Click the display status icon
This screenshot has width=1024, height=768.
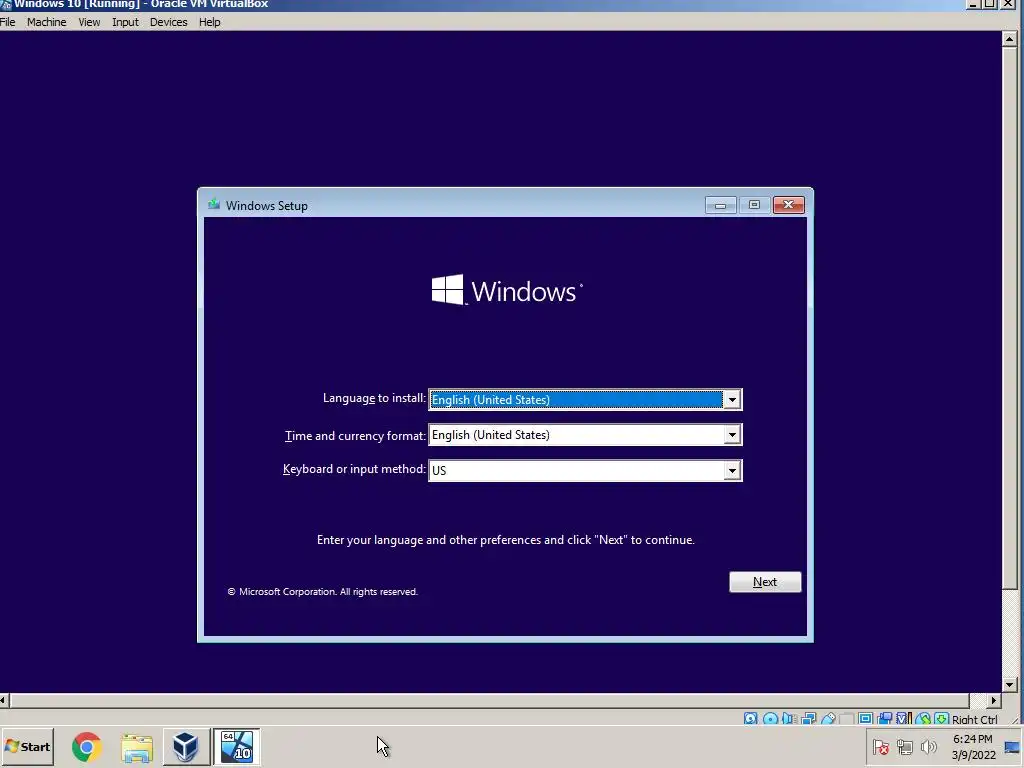click(x=865, y=719)
